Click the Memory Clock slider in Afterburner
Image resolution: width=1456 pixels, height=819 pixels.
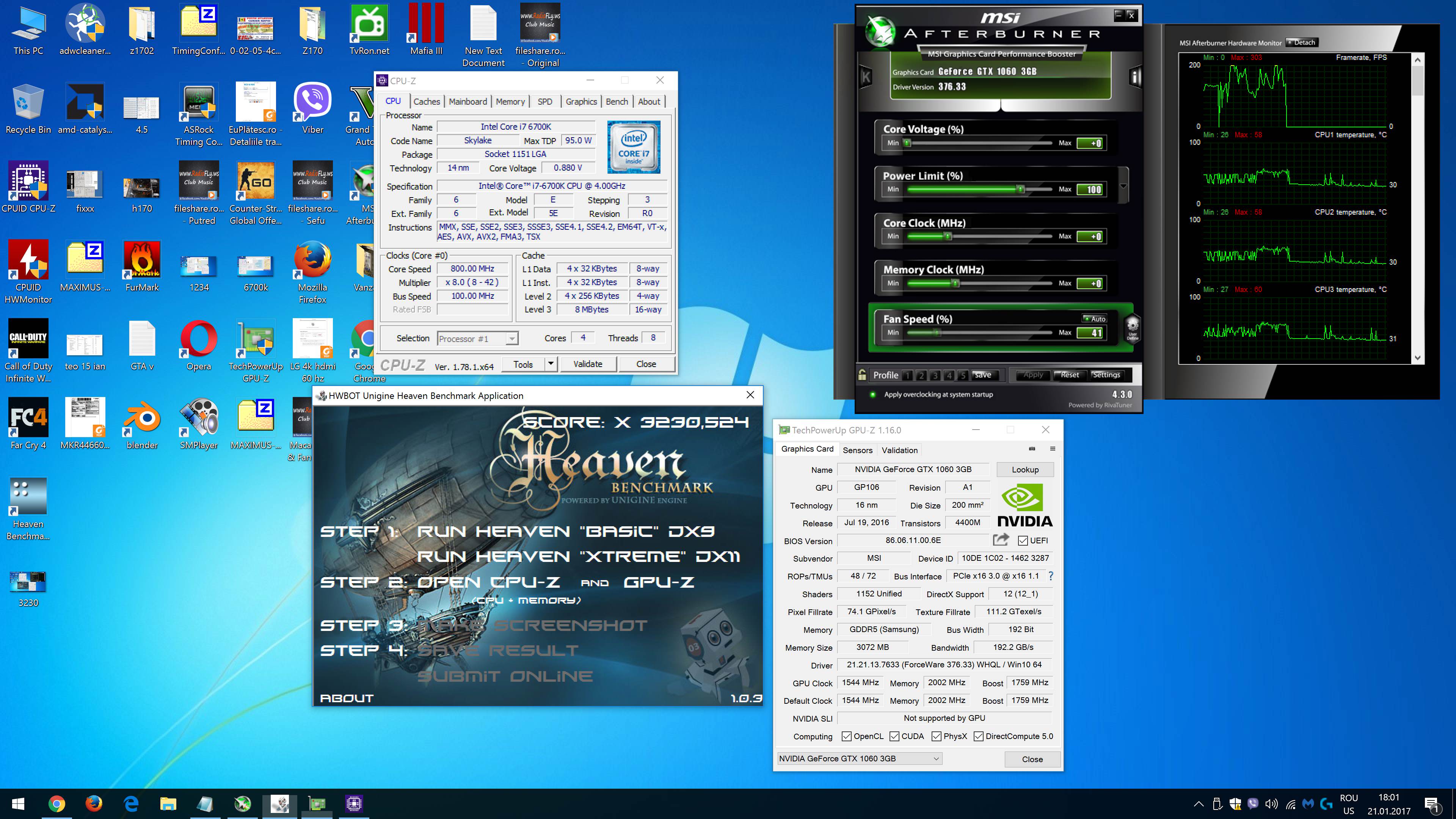click(x=979, y=284)
